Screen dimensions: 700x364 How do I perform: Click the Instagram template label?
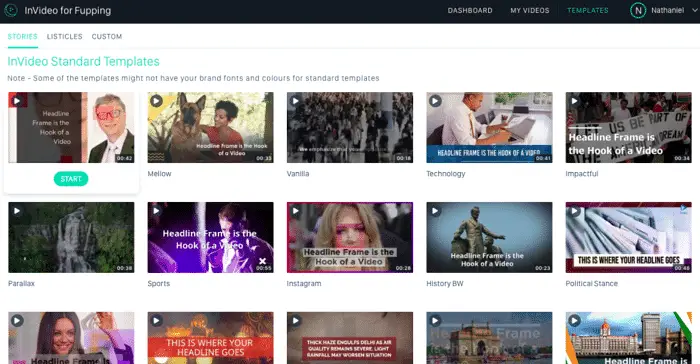[x=304, y=284]
